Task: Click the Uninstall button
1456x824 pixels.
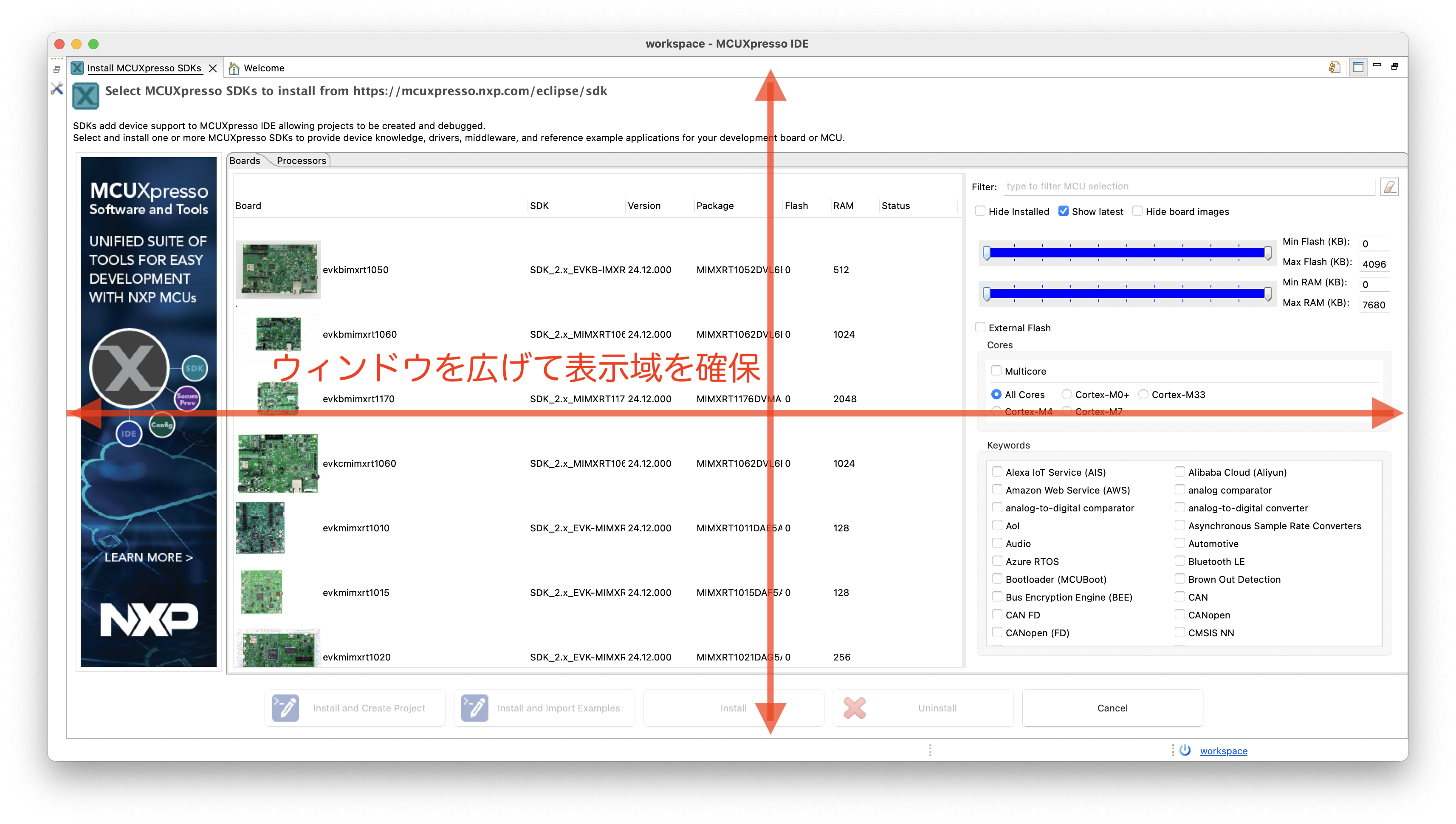Action: pyautogui.click(x=923, y=708)
